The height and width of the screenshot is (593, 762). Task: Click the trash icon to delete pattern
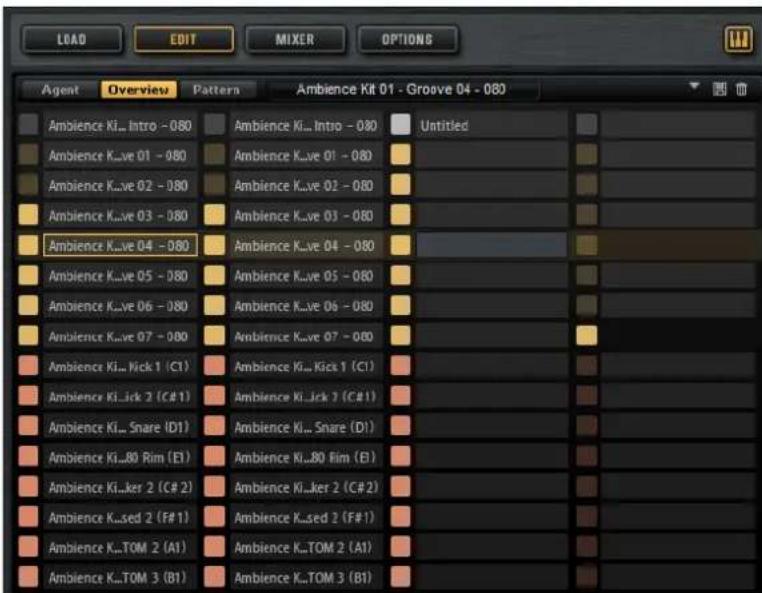tap(742, 89)
